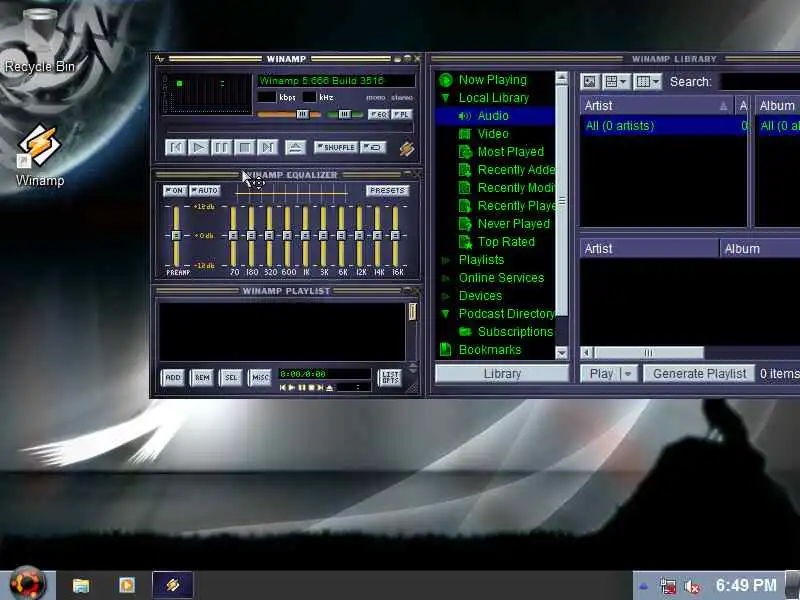
Task: Click the Library button below the tree
Action: 502,374
